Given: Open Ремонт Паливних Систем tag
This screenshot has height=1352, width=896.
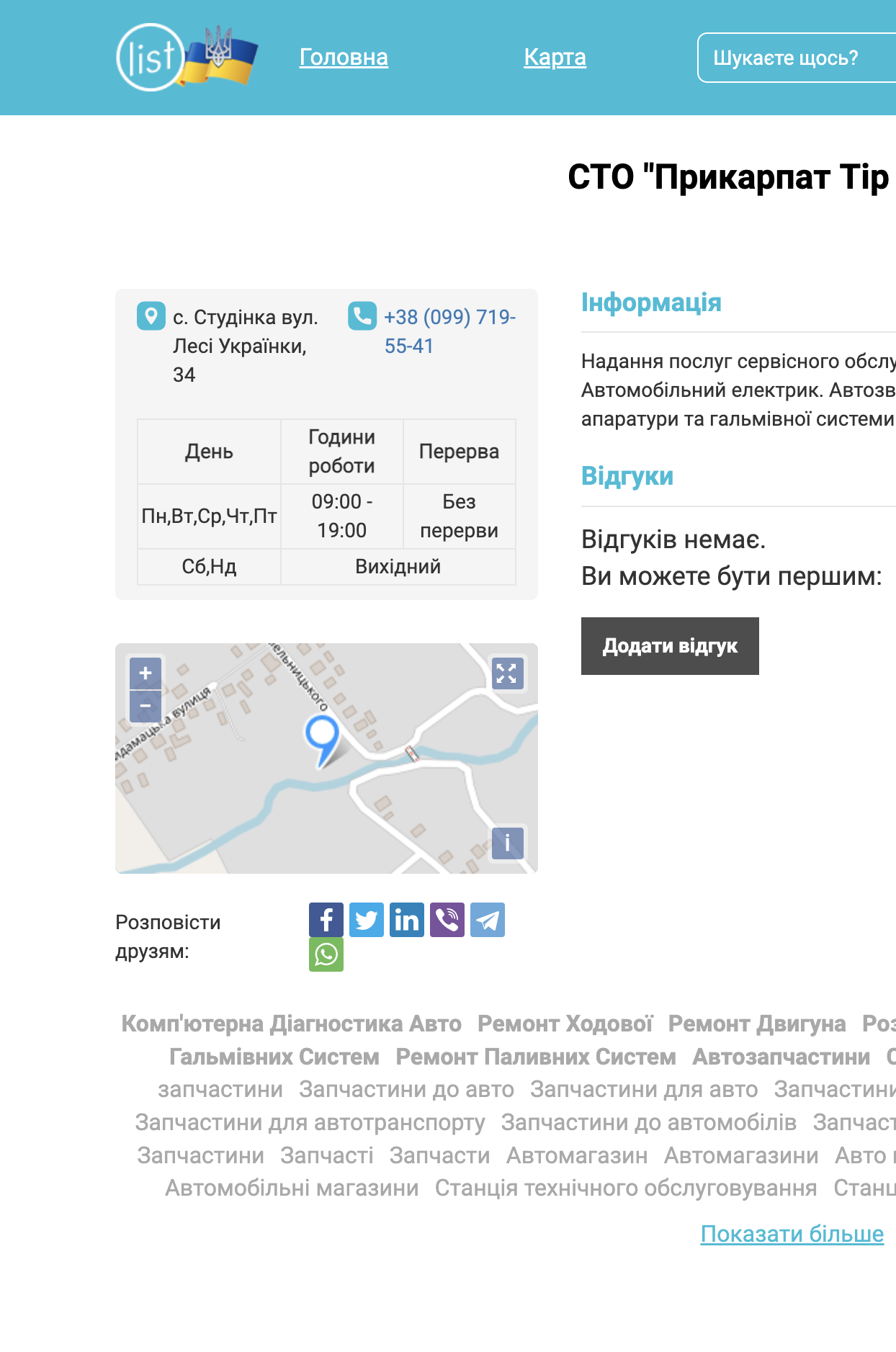Looking at the screenshot, I should [x=536, y=1057].
